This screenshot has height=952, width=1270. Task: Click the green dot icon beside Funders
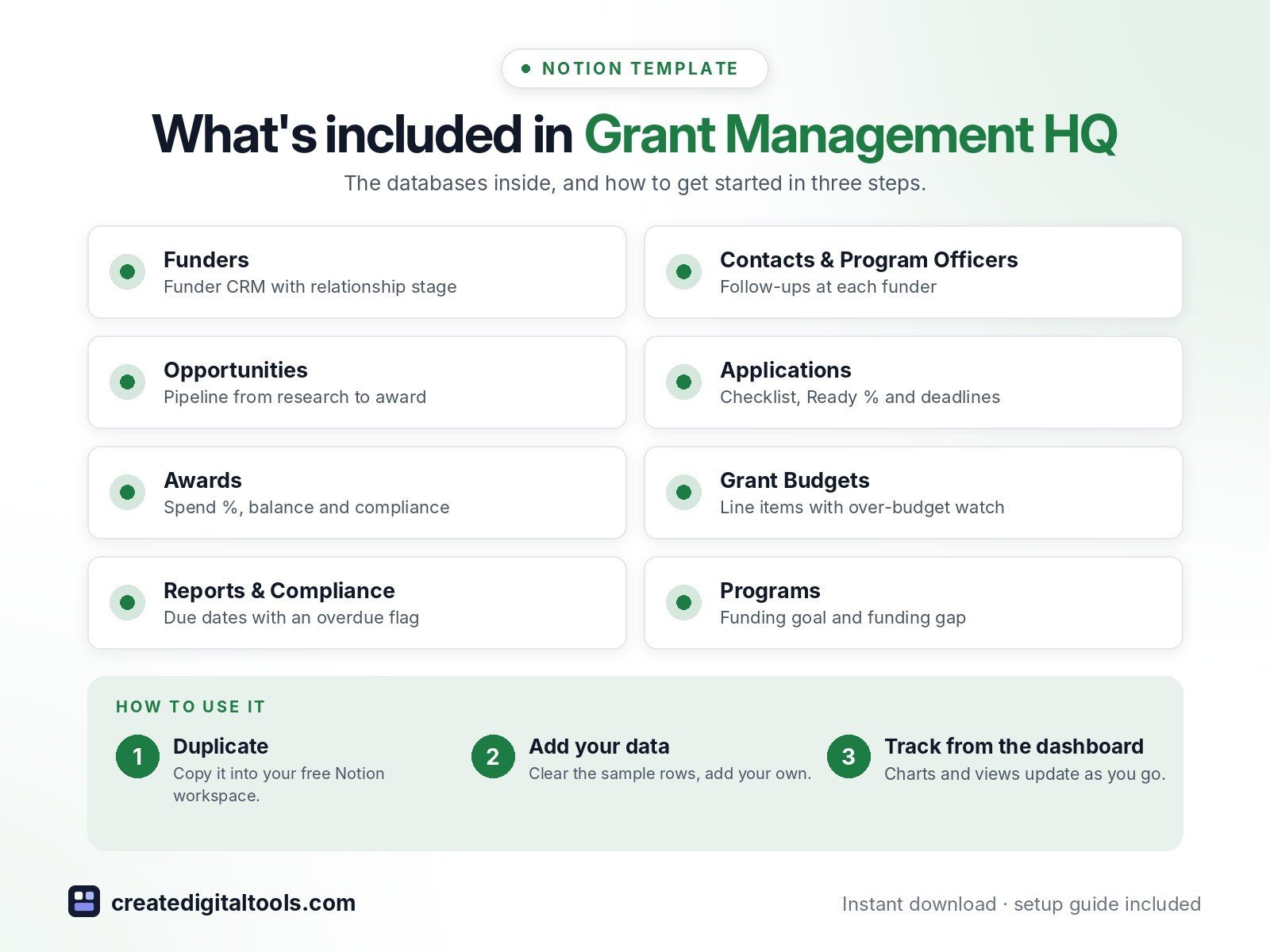click(127, 272)
